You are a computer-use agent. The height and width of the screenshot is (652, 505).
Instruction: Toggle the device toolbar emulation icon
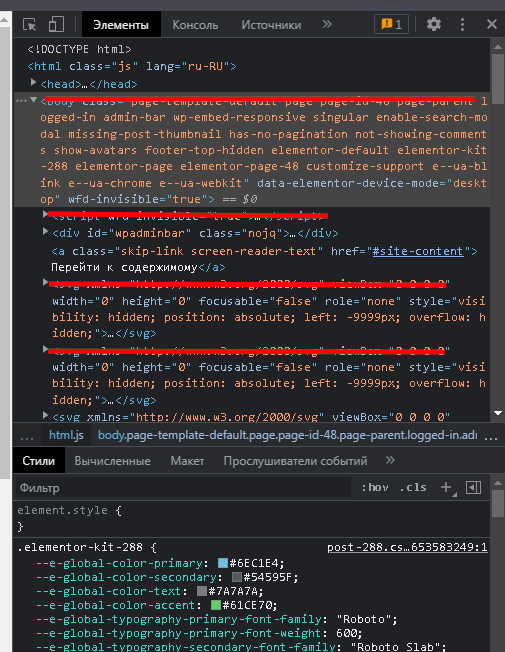click(56, 25)
